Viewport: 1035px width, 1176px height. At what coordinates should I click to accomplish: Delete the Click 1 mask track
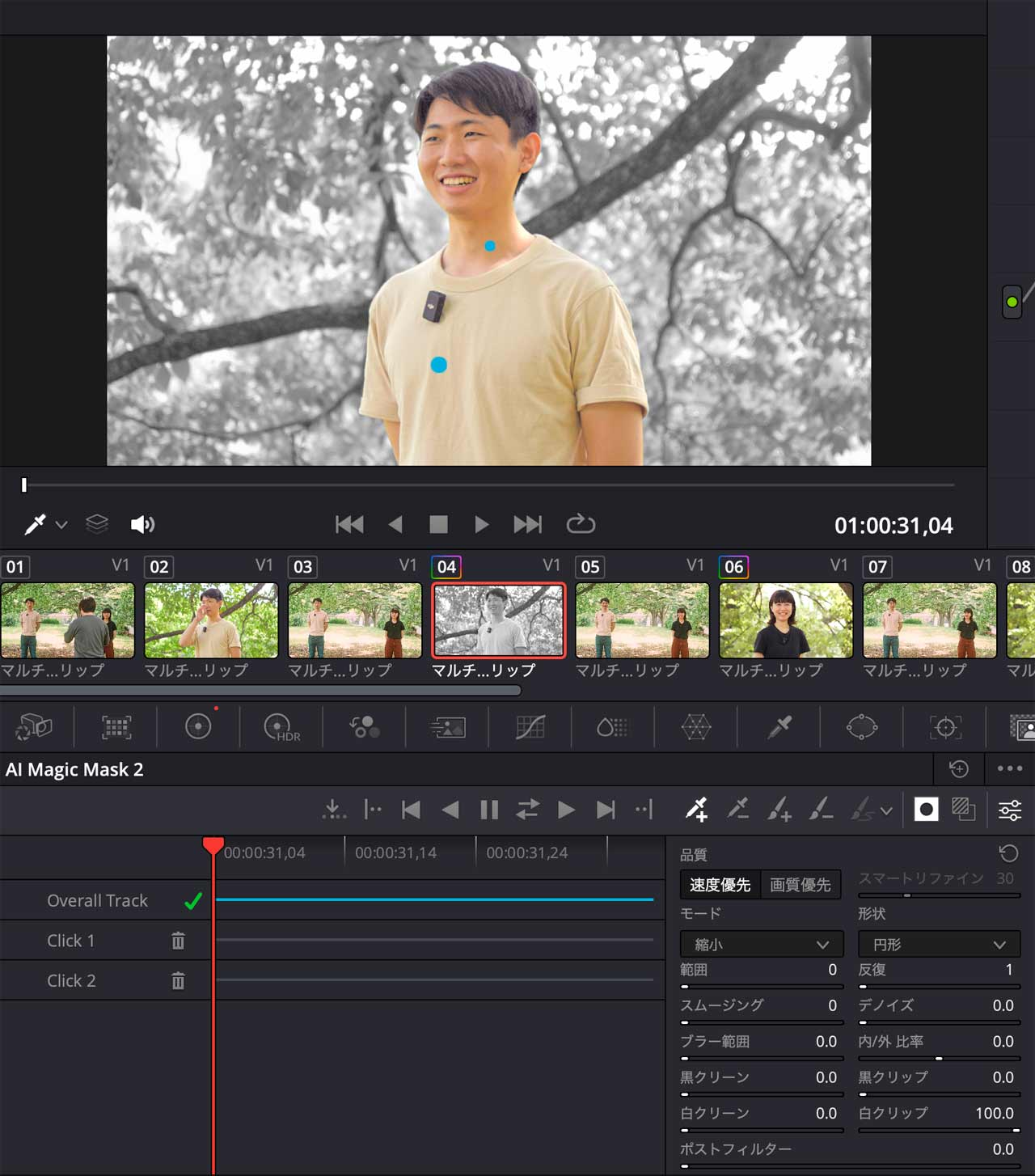click(177, 940)
